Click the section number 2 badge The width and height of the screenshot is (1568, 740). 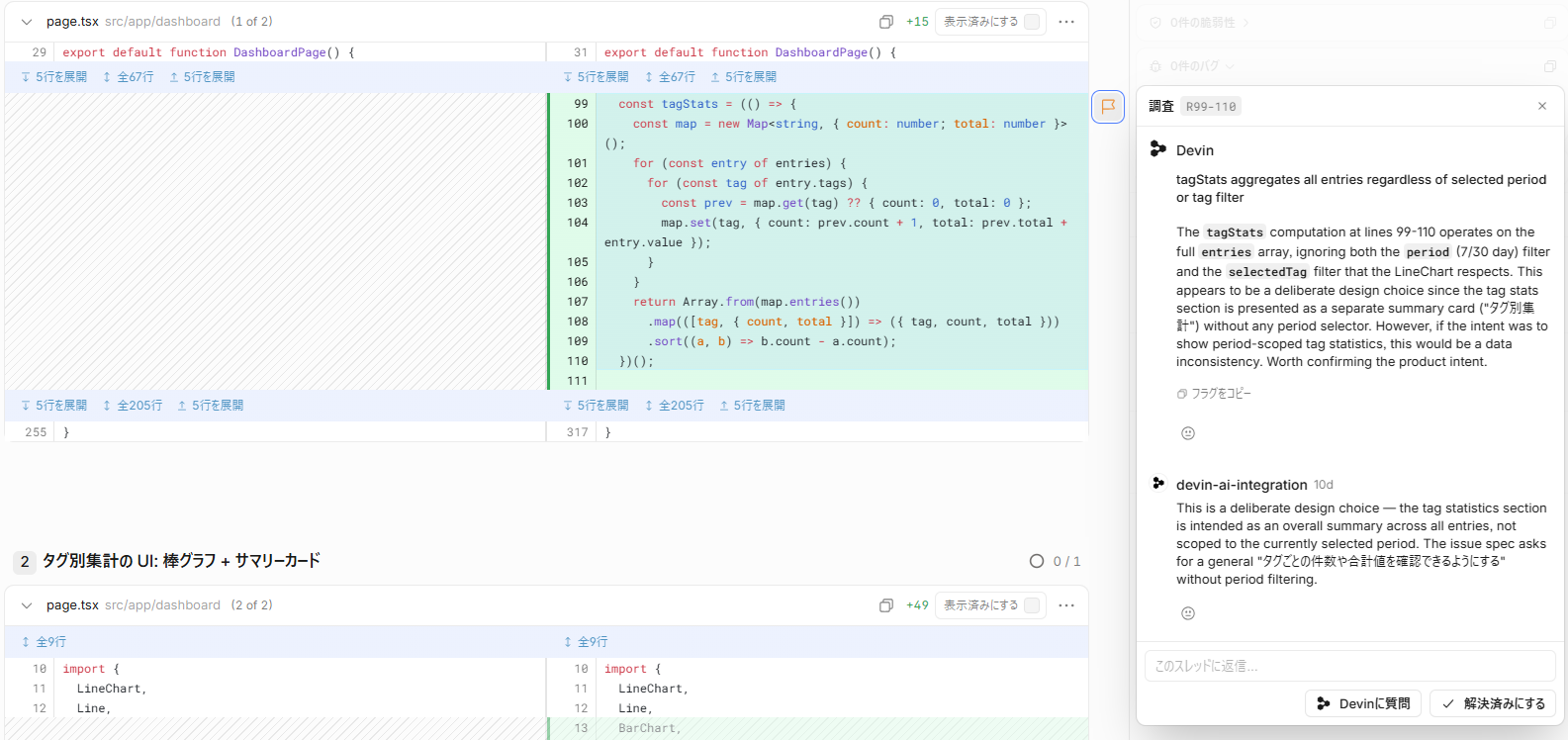(25, 562)
